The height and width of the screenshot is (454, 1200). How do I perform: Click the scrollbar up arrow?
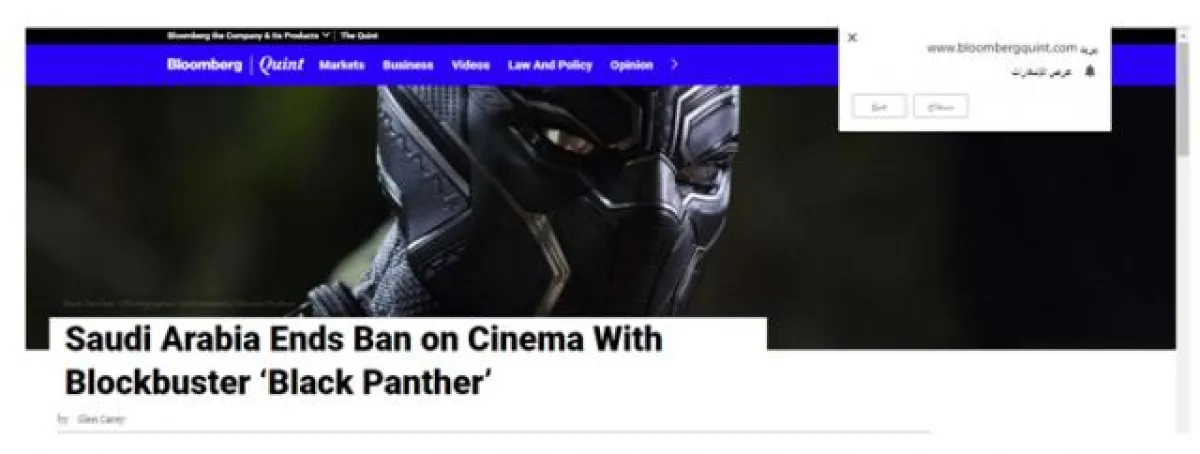pyautogui.click(x=1183, y=35)
